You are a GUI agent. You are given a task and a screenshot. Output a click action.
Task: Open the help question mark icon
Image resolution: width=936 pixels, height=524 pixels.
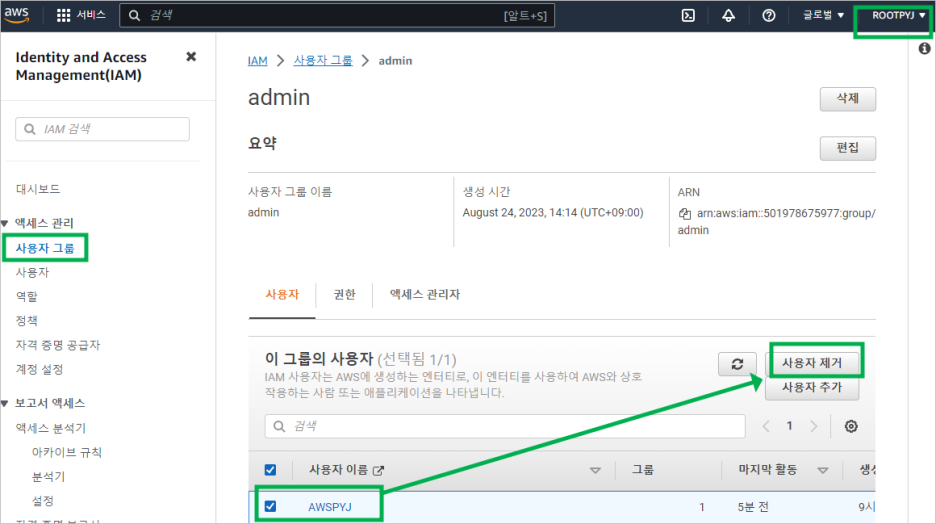[769, 16]
